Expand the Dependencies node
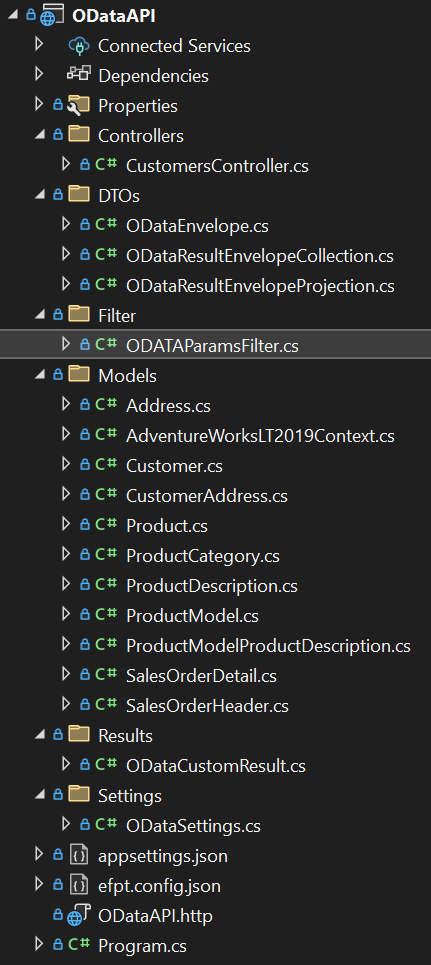The height and width of the screenshot is (965, 431). [39, 74]
